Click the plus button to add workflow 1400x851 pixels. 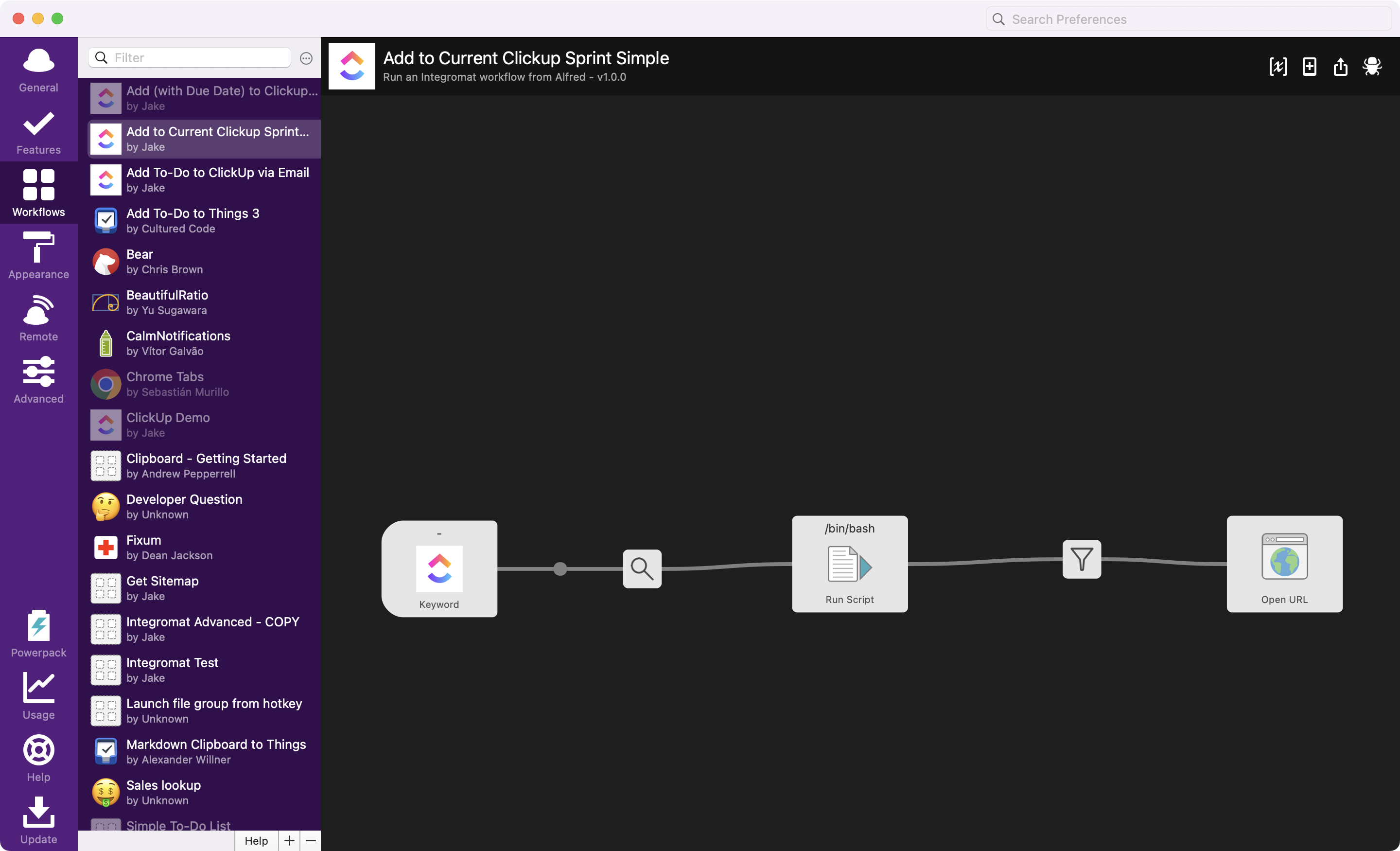pyautogui.click(x=289, y=841)
